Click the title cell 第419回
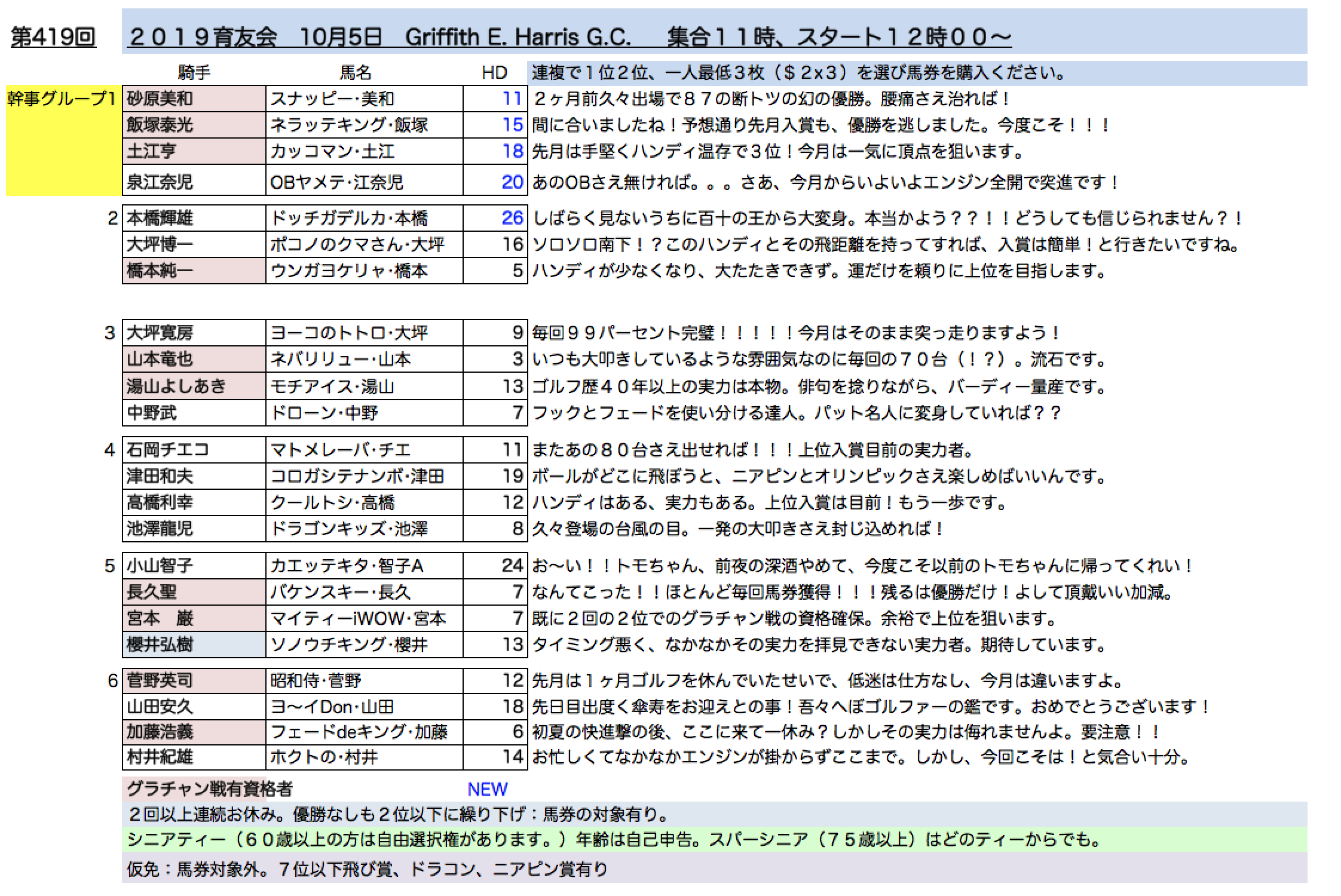 [54, 37]
